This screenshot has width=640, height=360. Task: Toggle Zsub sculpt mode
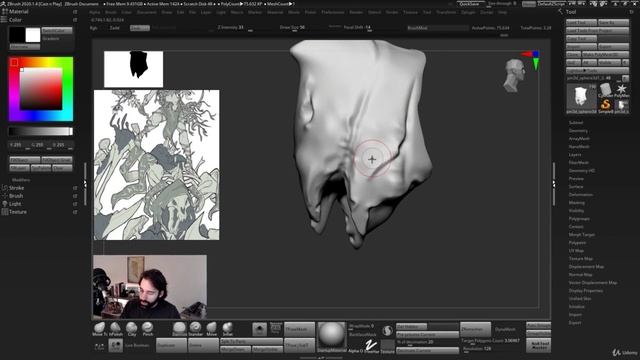(x=140, y=28)
